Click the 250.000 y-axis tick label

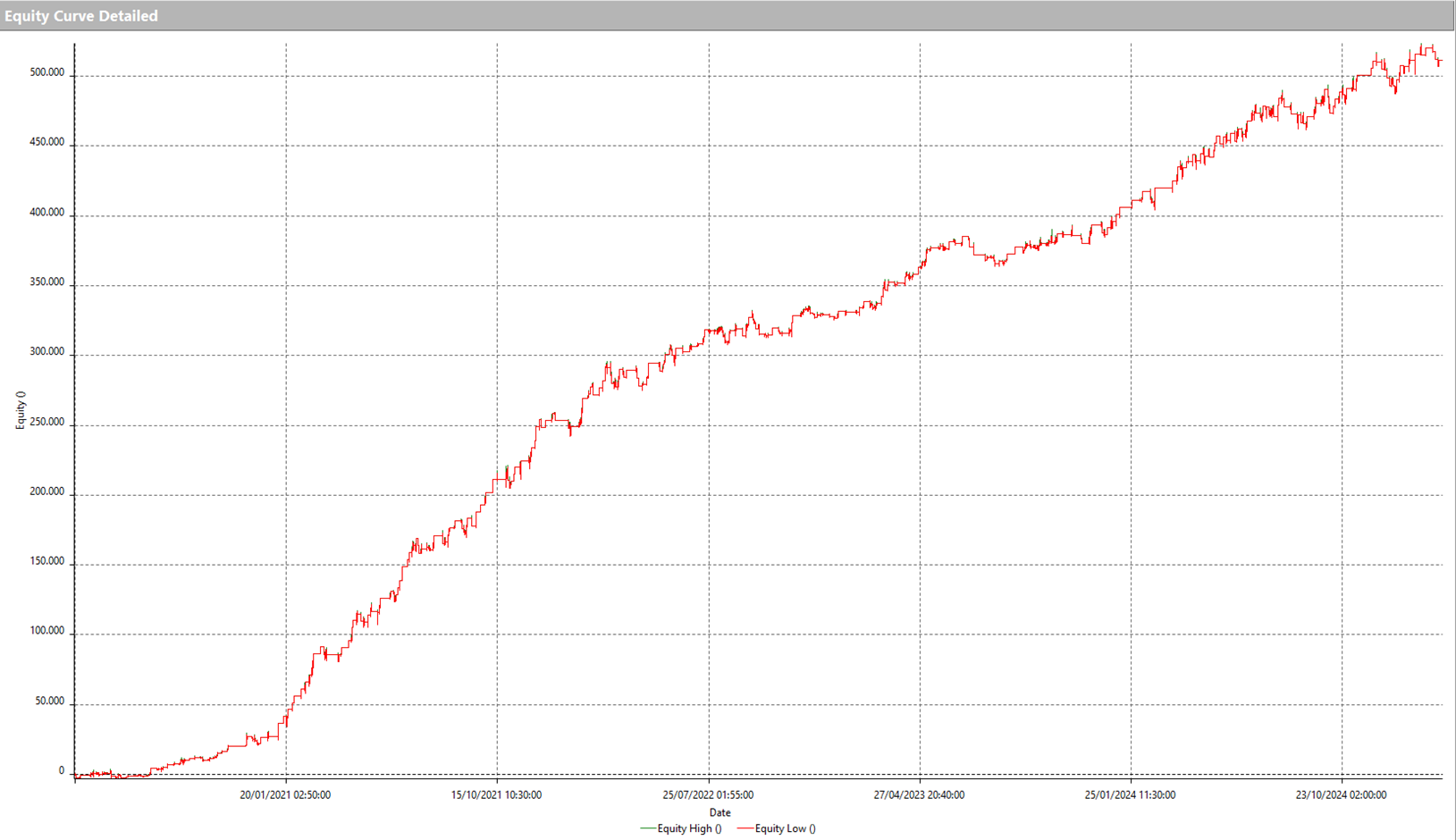(46, 422)
